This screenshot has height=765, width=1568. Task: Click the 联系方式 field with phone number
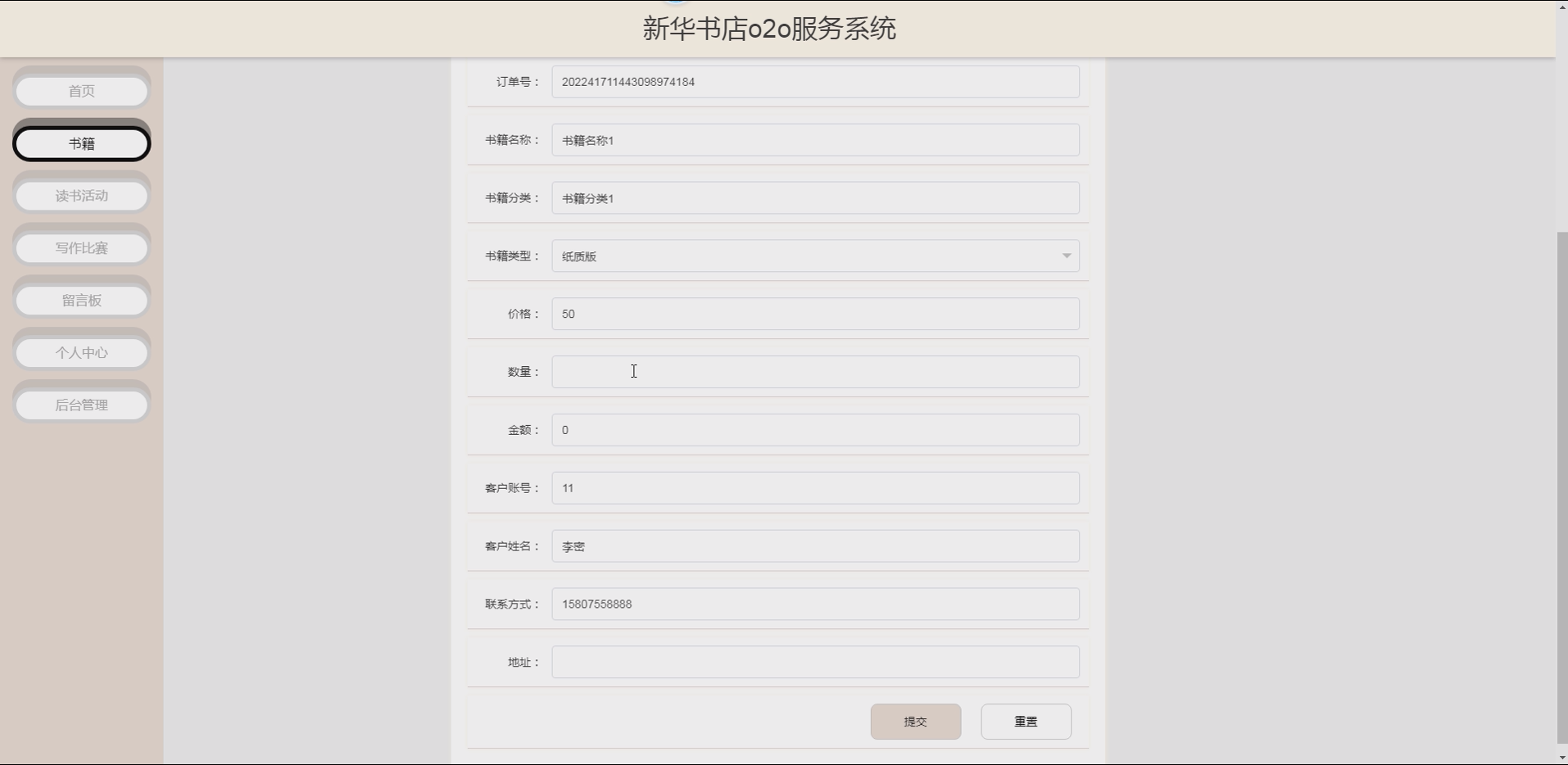pos(815,604)
